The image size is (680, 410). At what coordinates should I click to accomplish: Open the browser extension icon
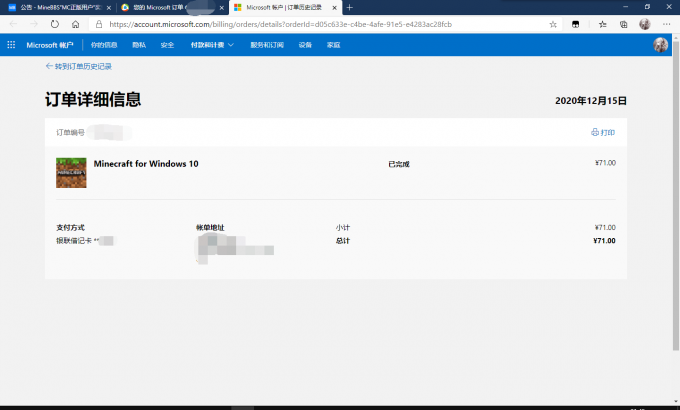click(575, 24)
